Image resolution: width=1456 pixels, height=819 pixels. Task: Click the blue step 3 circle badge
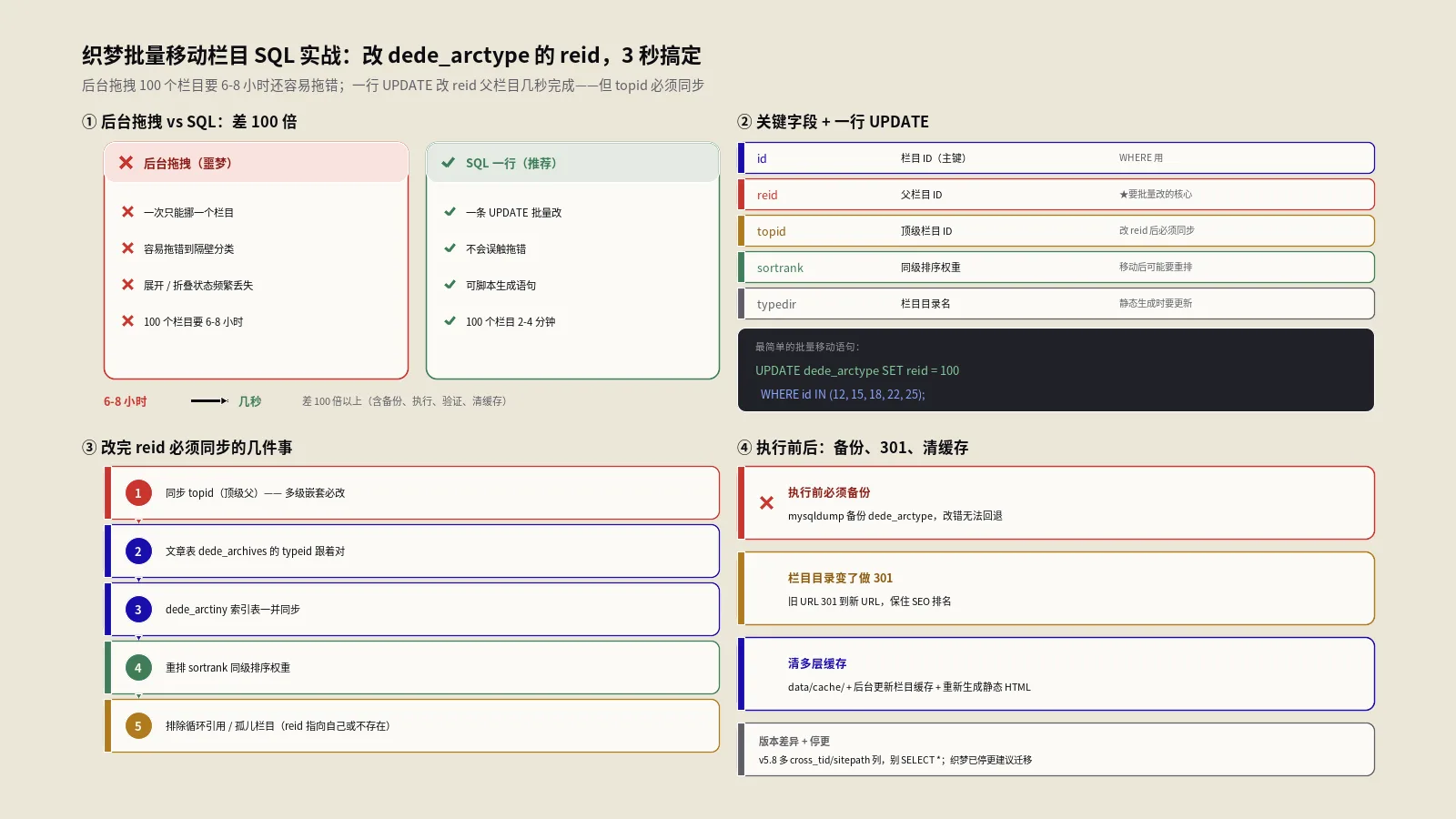[138, 610]
